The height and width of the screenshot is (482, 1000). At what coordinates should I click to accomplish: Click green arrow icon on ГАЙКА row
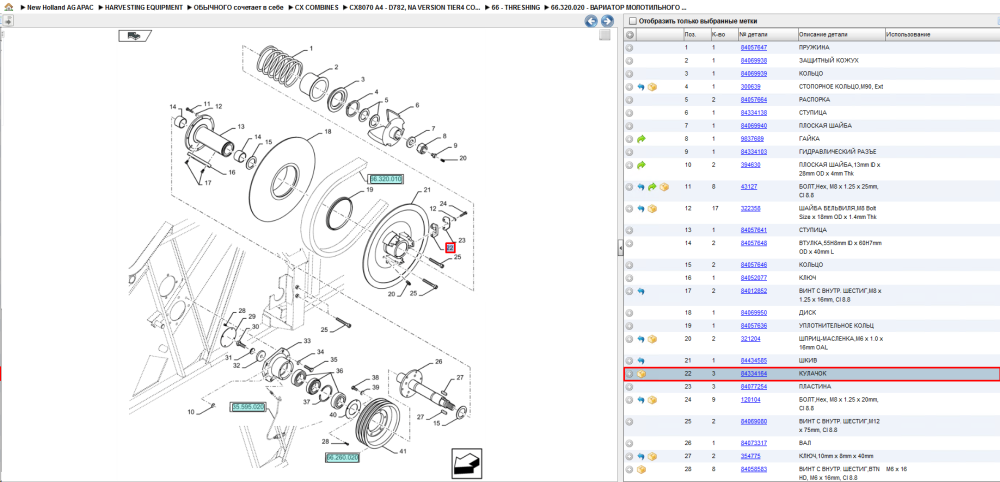(x=642, y=139)
